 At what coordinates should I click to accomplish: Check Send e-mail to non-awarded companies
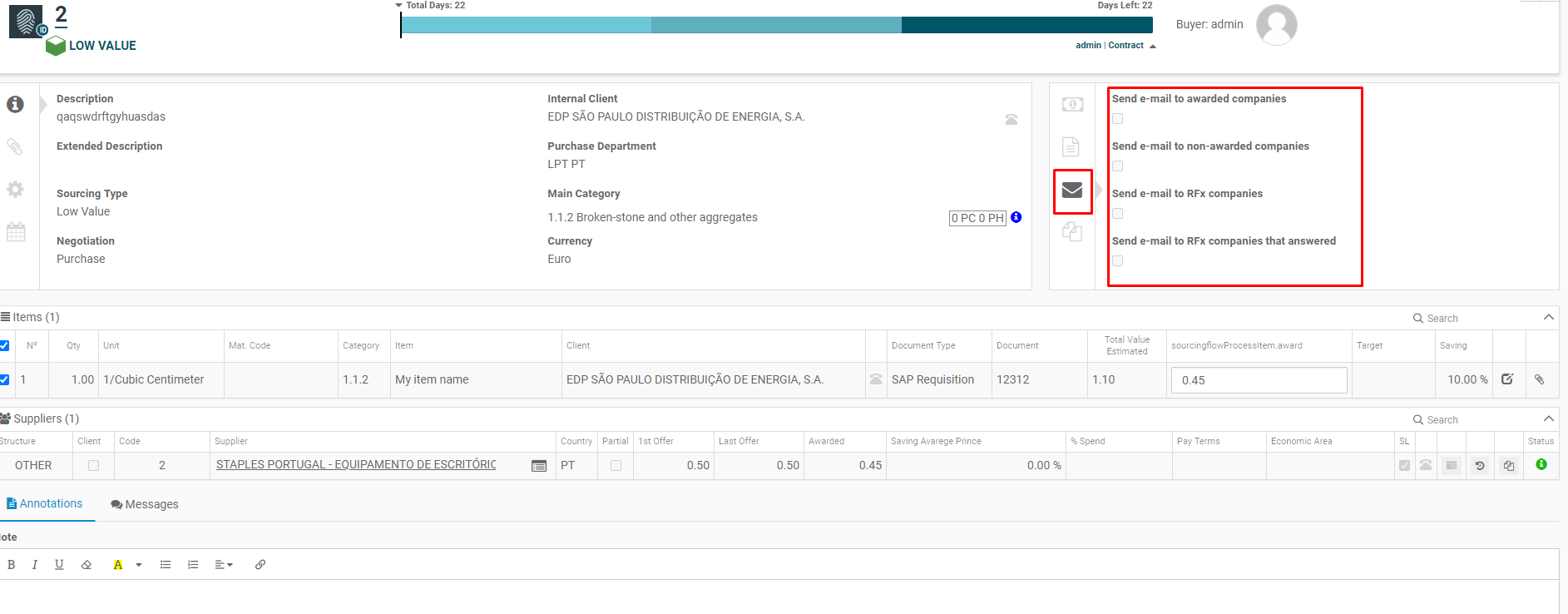(1118, 166)
